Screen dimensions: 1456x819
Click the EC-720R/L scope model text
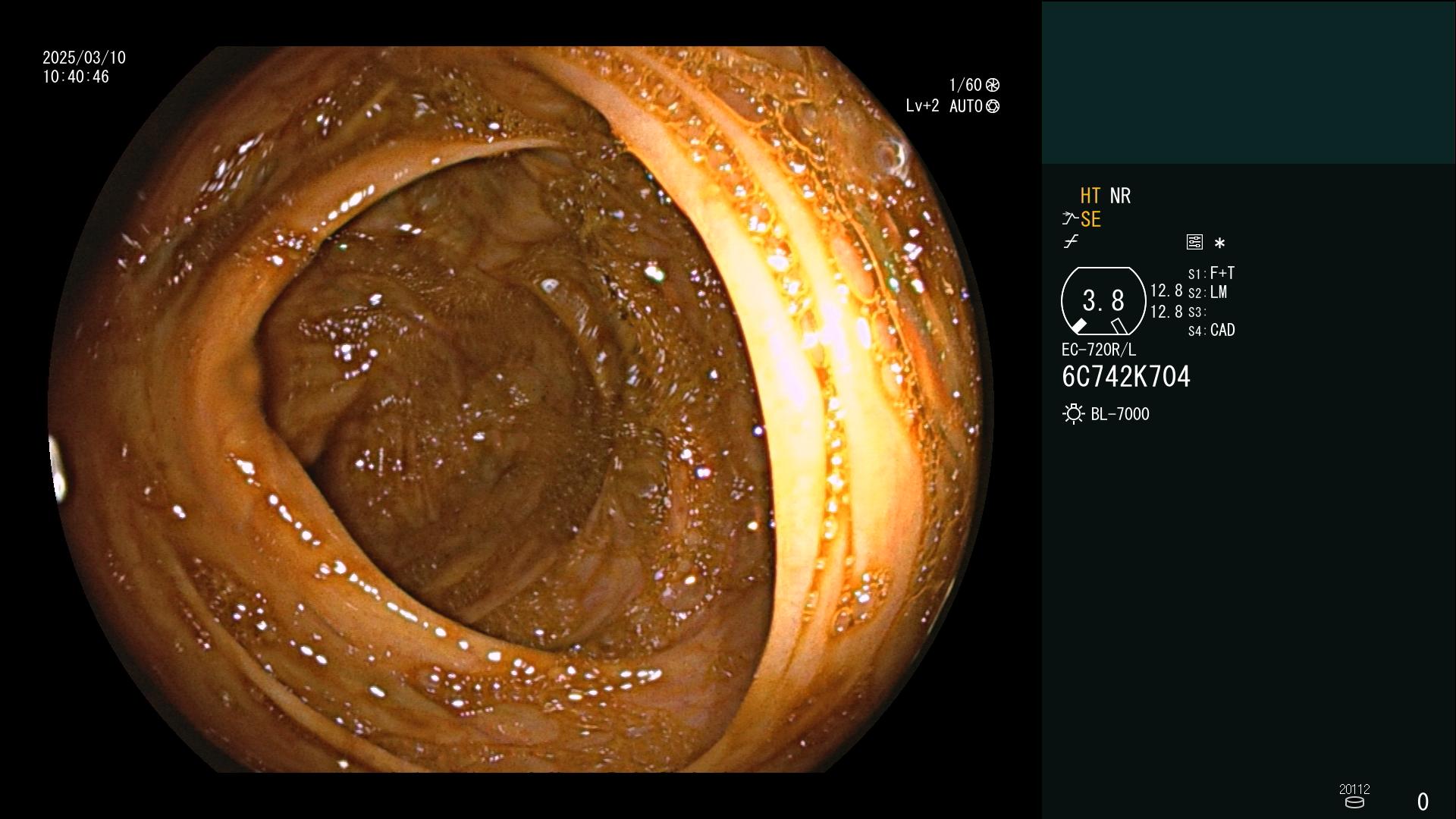coord(1099,350)
